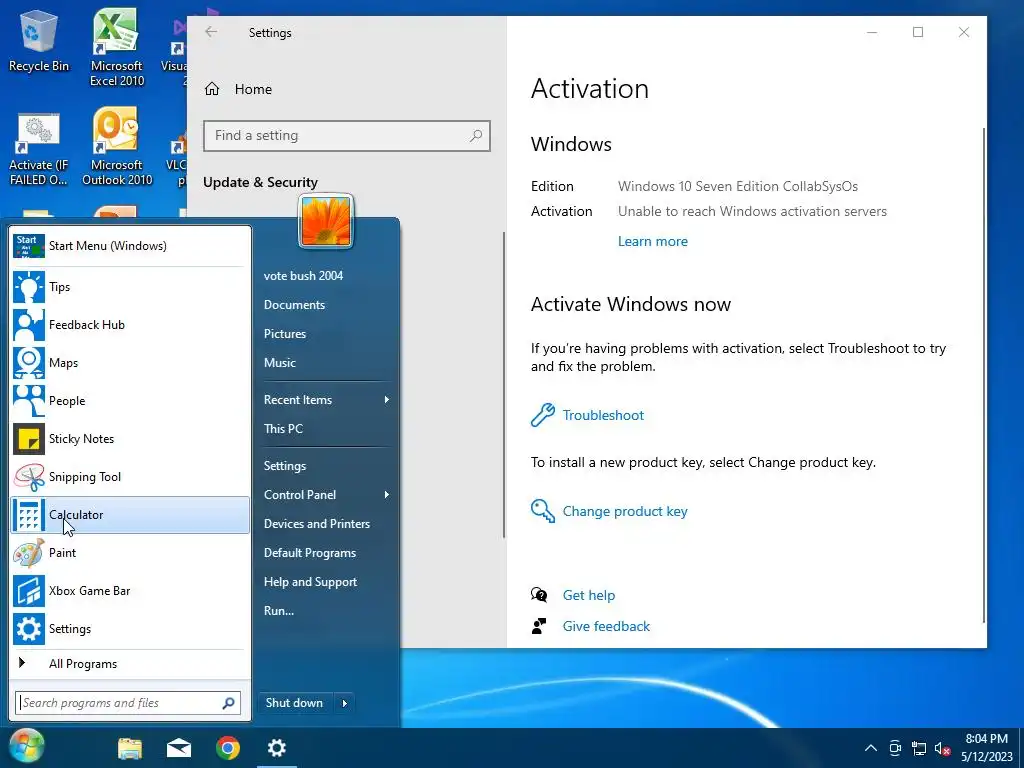Screen dimensions: 1024x768
Task: Open the Snipping Tool scissors icon
Action: click(29, 477)
